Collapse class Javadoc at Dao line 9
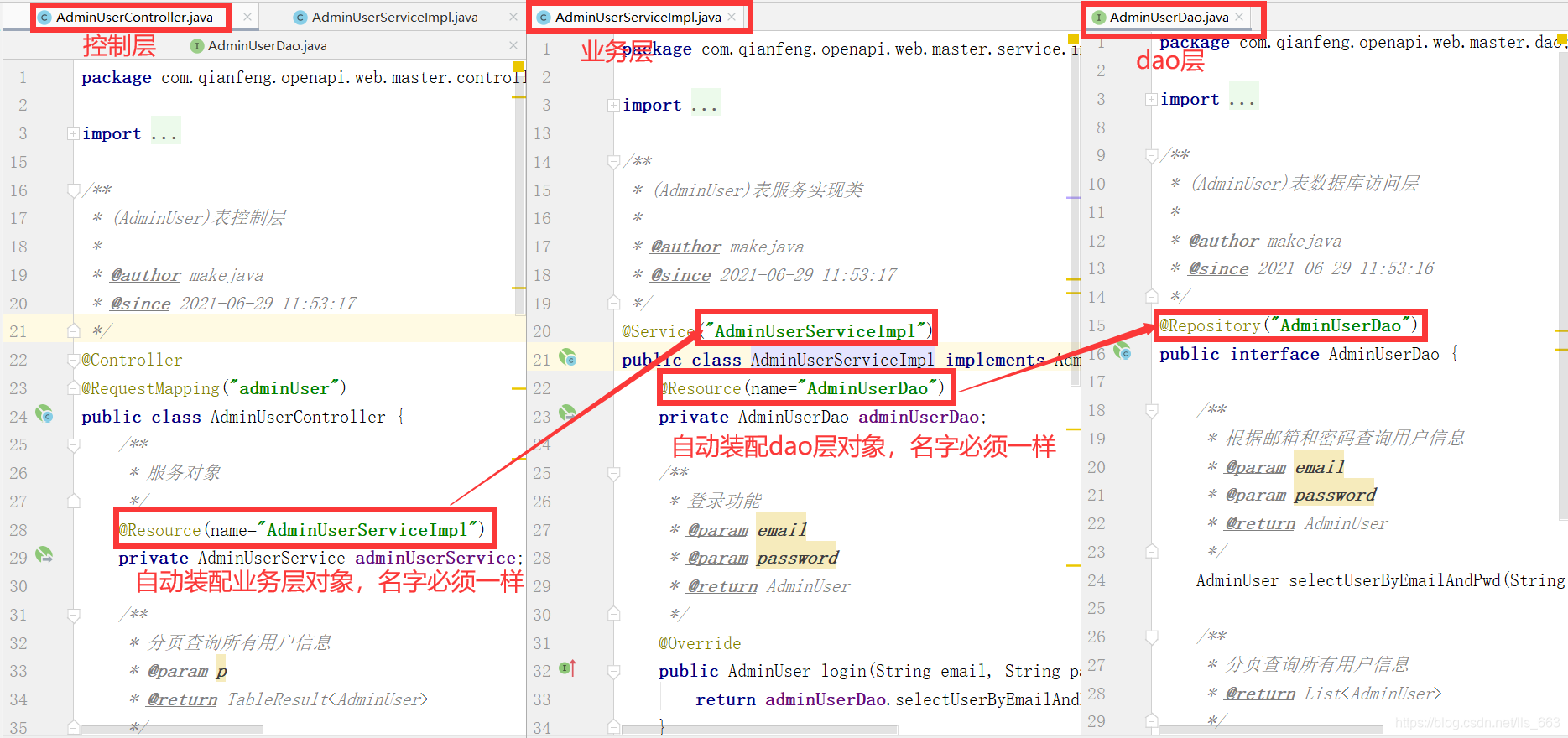The image size is (1568, 738). point(1152,155)
